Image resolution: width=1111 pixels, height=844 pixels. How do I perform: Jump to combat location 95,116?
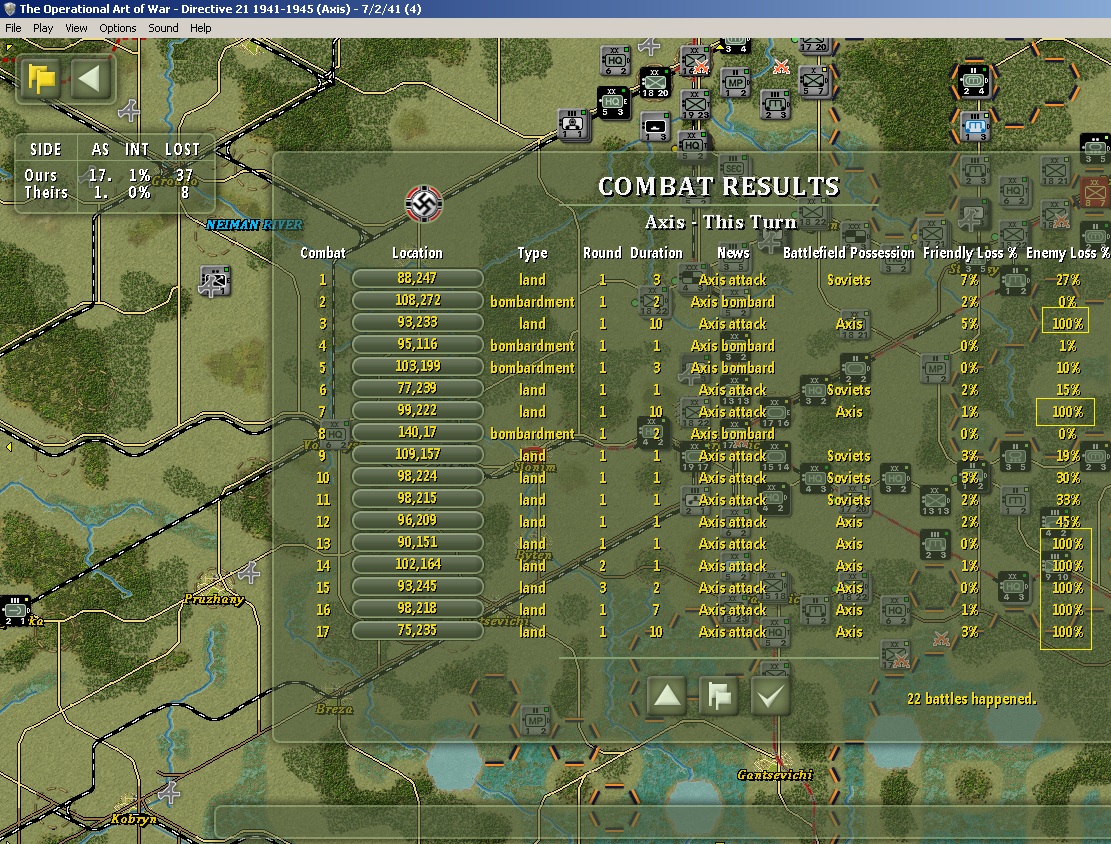[x=417, y=344]
